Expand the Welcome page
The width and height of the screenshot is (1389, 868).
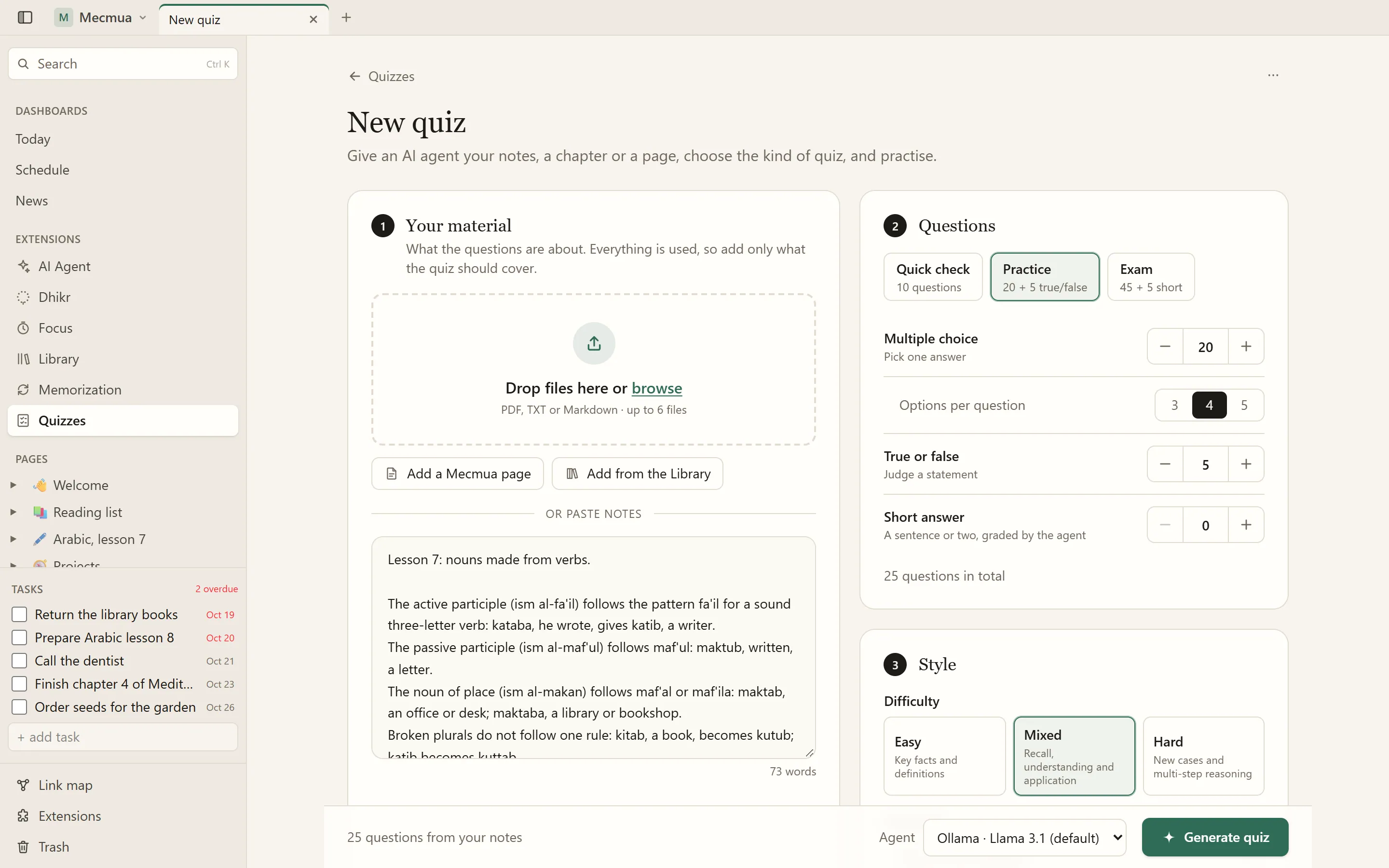coord(13,485)
